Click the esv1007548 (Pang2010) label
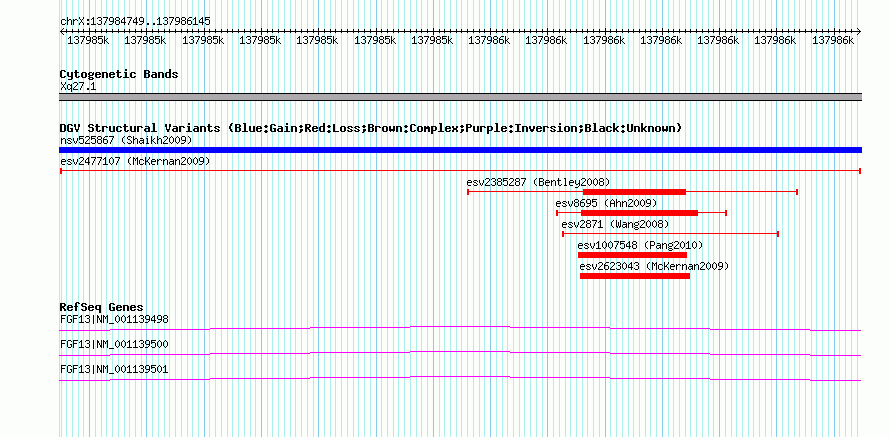 click(640, 245)
